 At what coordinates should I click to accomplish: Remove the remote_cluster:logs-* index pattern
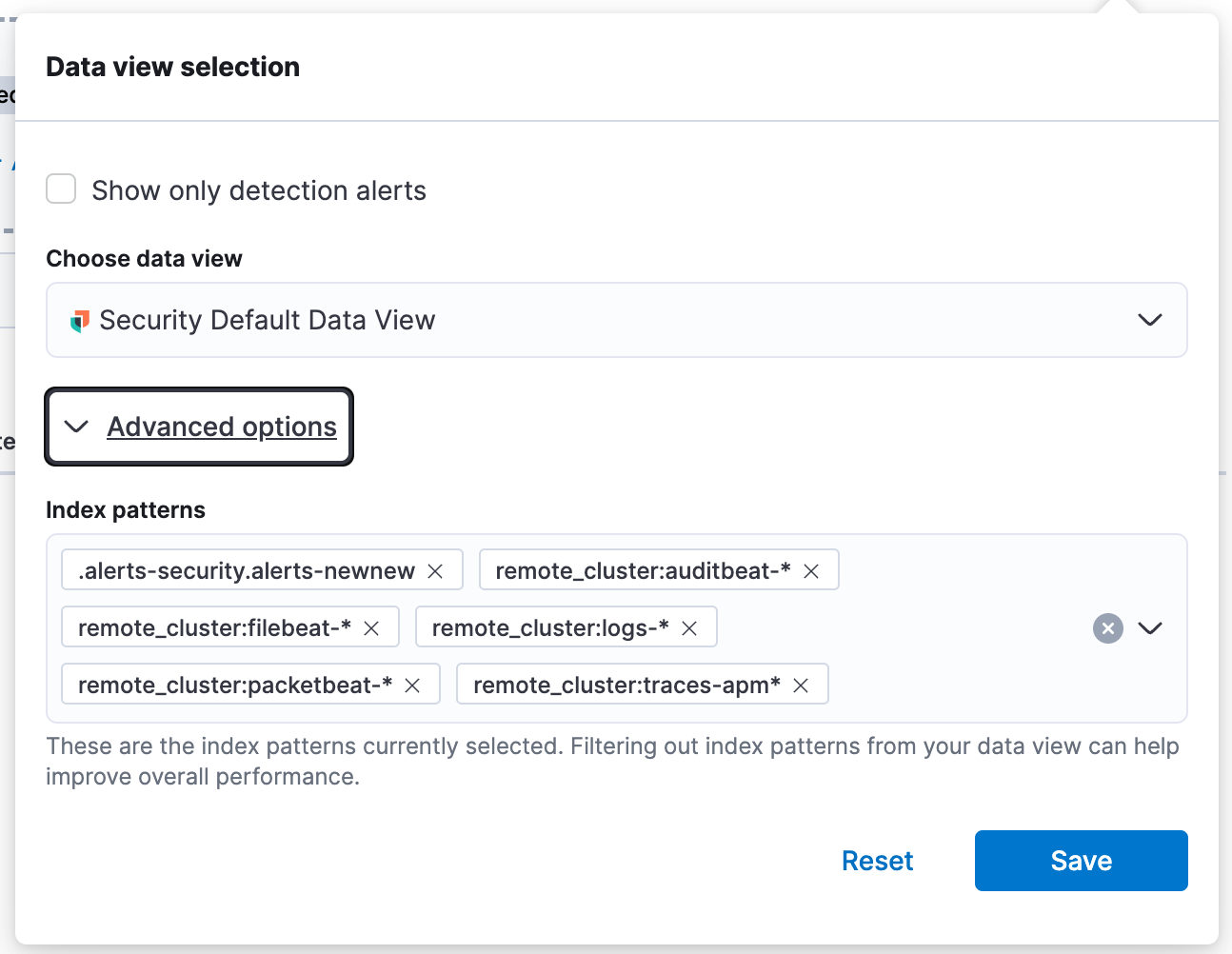click(x=688, y=626)
